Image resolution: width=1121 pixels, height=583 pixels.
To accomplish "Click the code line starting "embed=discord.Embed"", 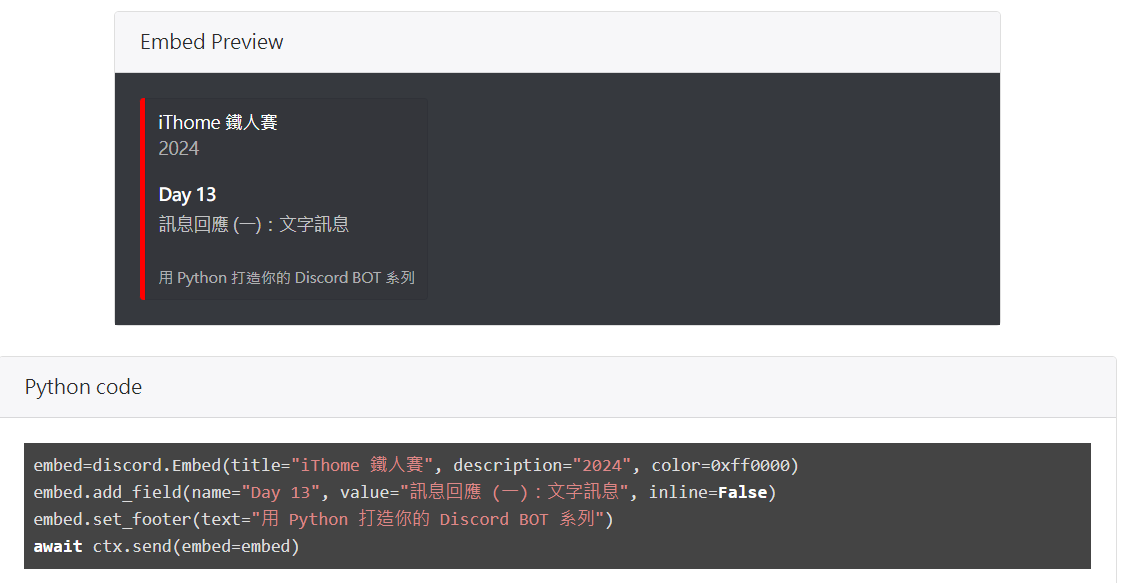I will (x=416, y=465).
